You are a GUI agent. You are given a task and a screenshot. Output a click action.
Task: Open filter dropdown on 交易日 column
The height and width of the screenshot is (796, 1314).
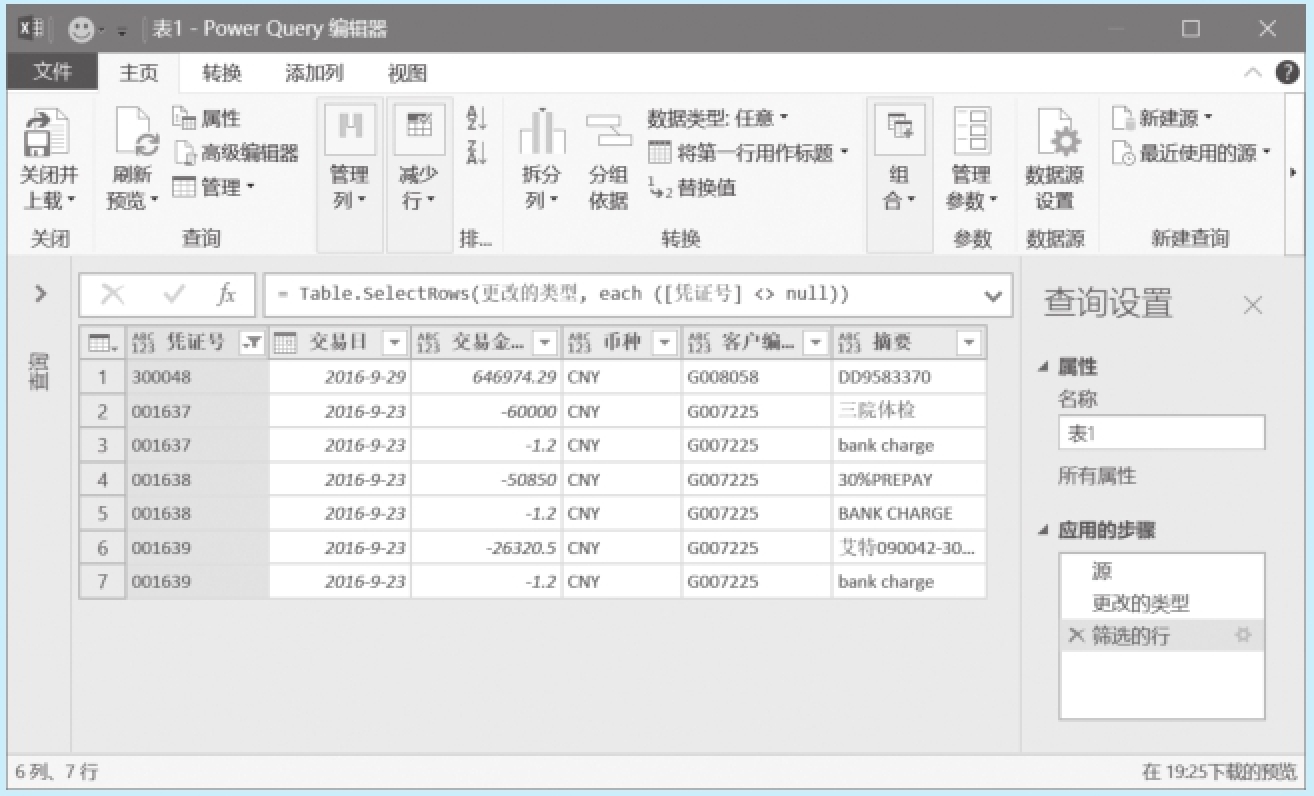[395, 343]
